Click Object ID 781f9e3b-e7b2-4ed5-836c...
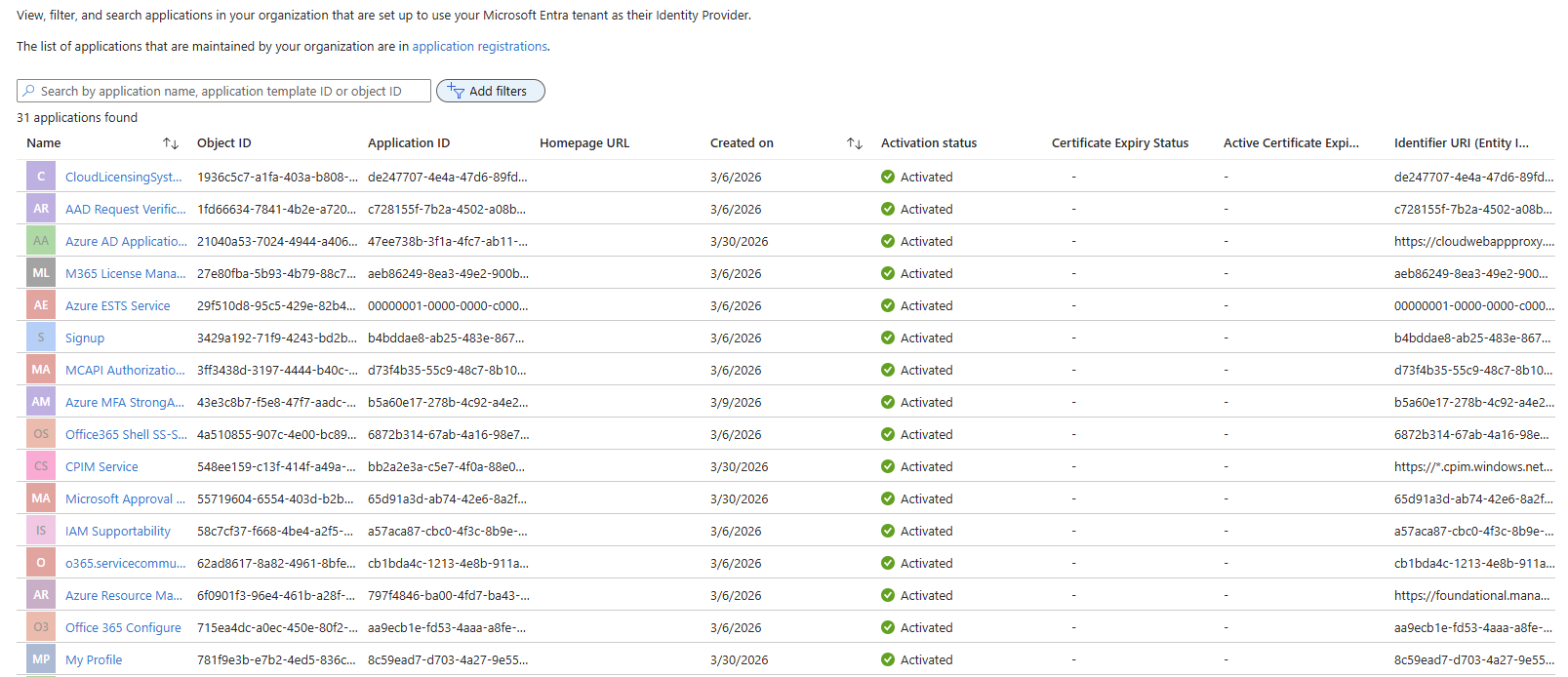 (276, 659)
